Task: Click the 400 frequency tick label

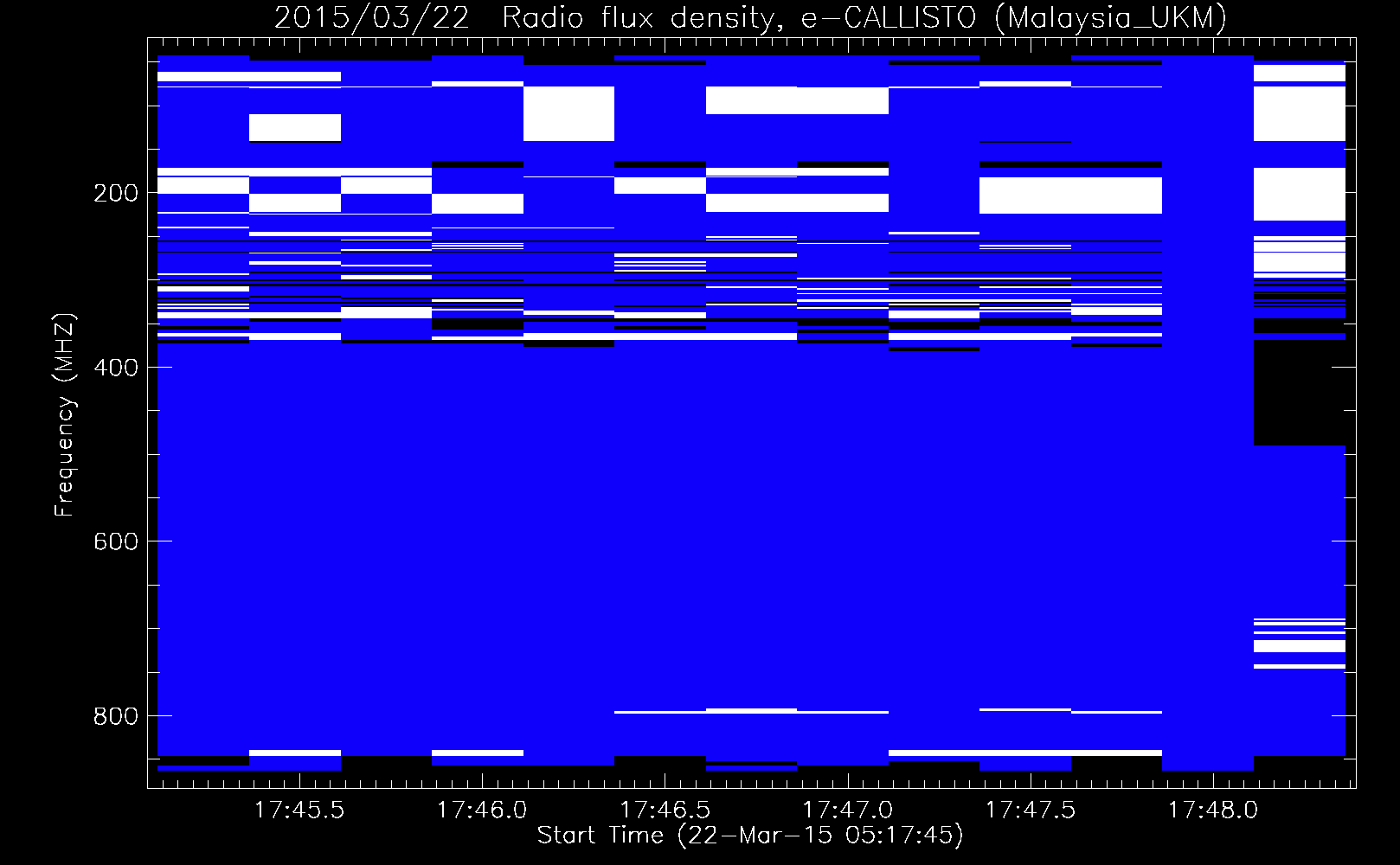Action: pos(116,368)
